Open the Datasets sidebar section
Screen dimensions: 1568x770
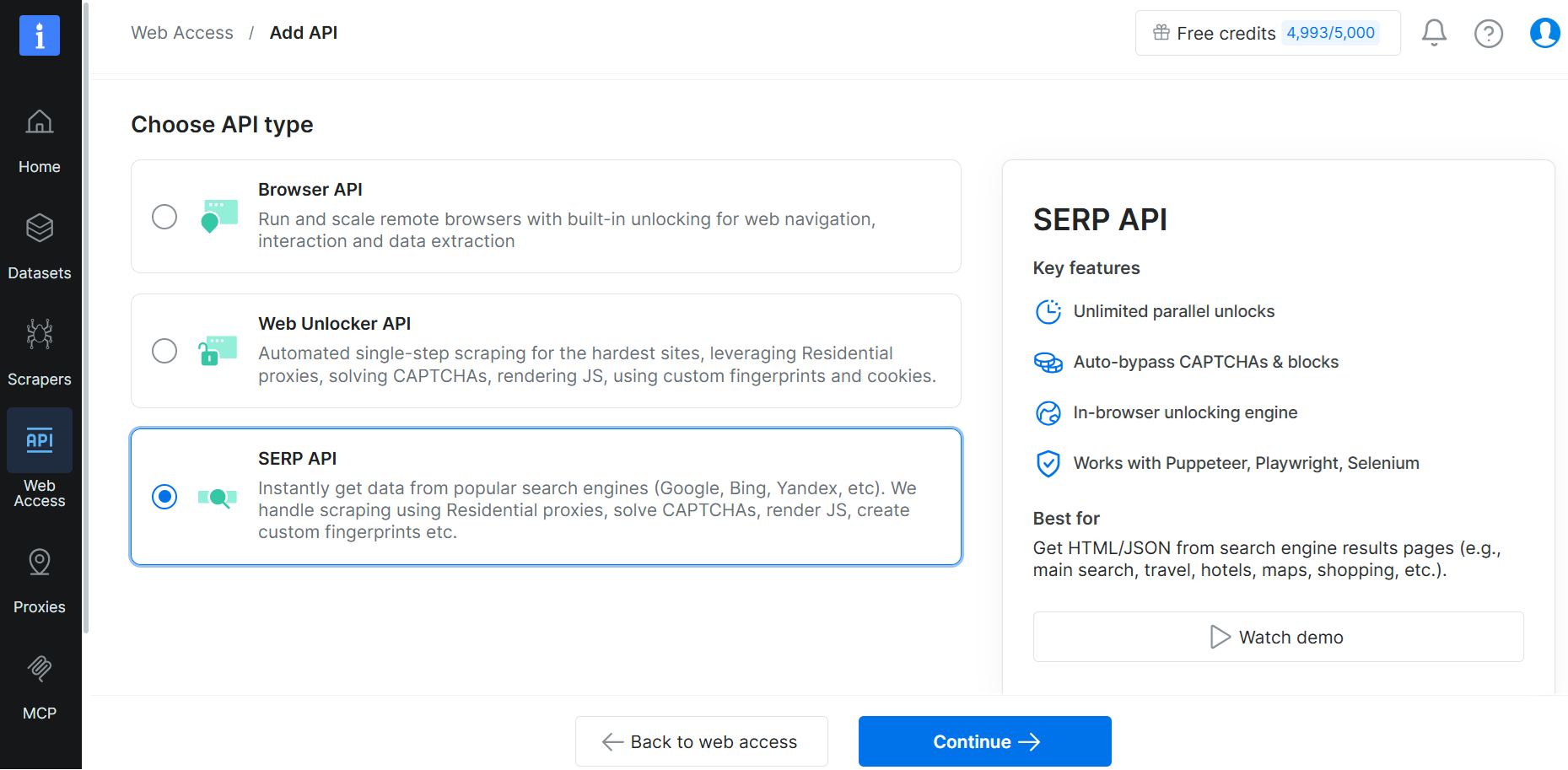[40, 248]
